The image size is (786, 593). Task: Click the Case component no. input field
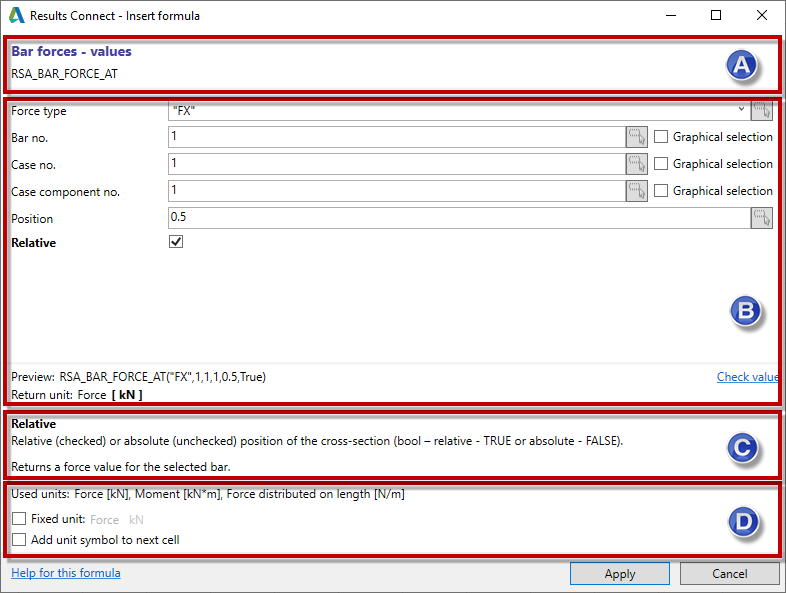tap(397, 191)
